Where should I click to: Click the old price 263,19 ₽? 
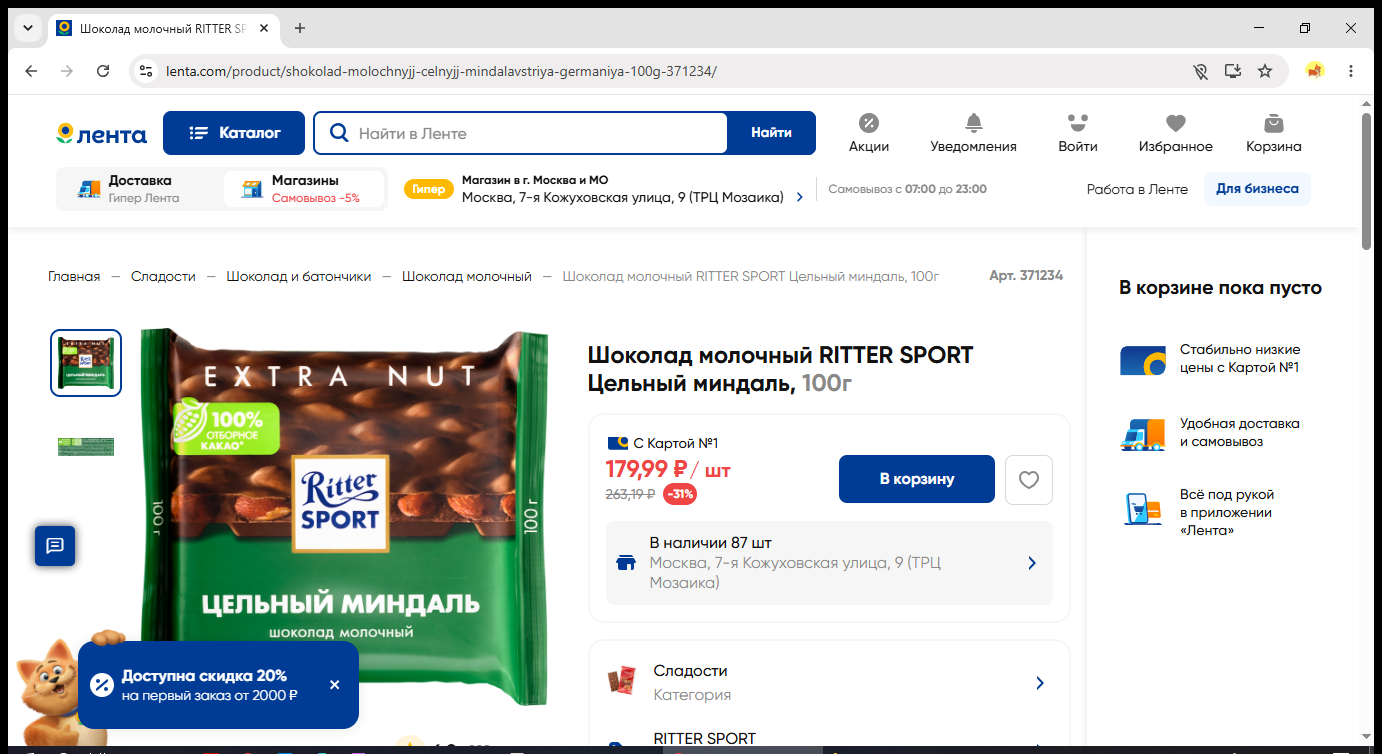(x=631, y=494)
